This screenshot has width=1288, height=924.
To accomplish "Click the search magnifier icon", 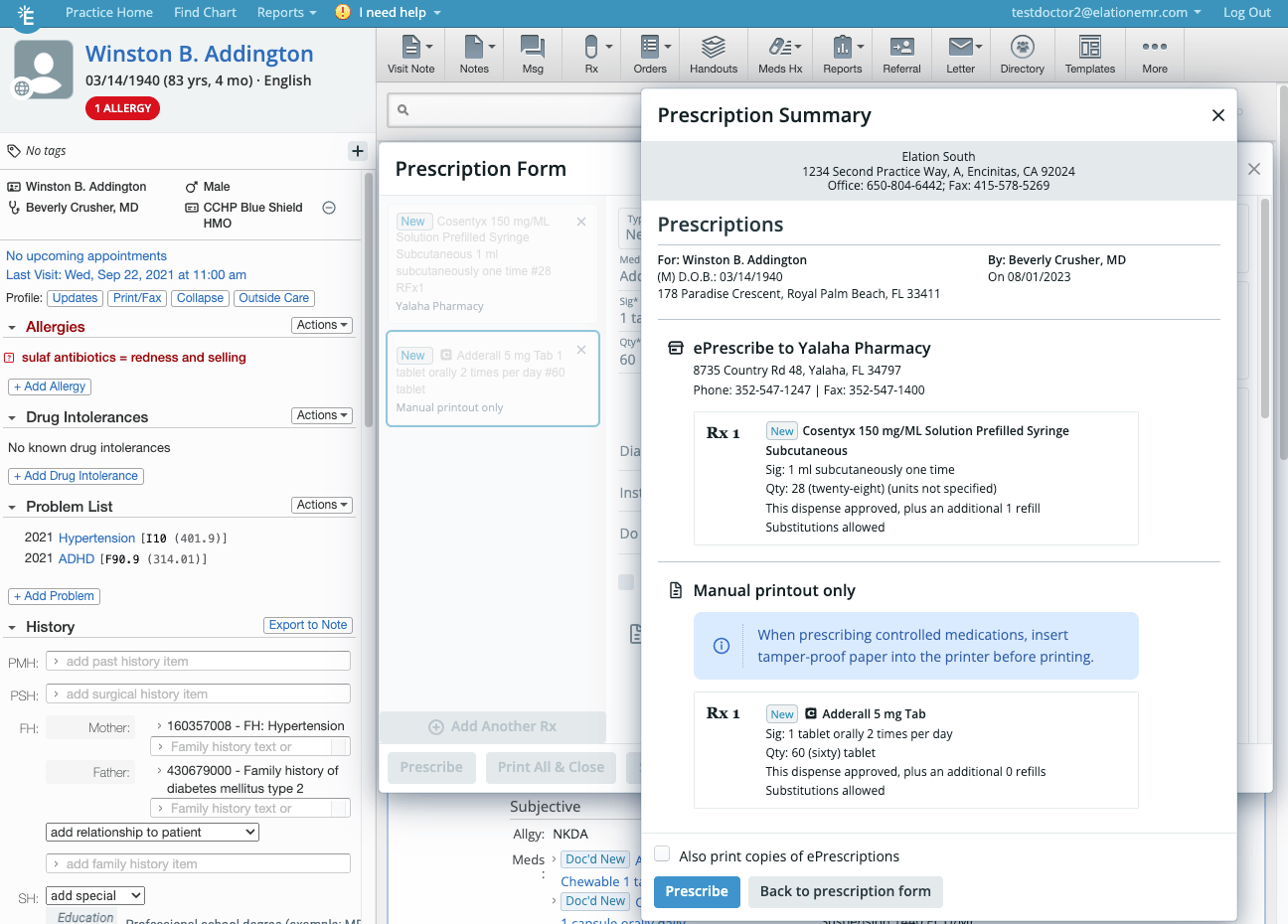I will click(403, 110).
